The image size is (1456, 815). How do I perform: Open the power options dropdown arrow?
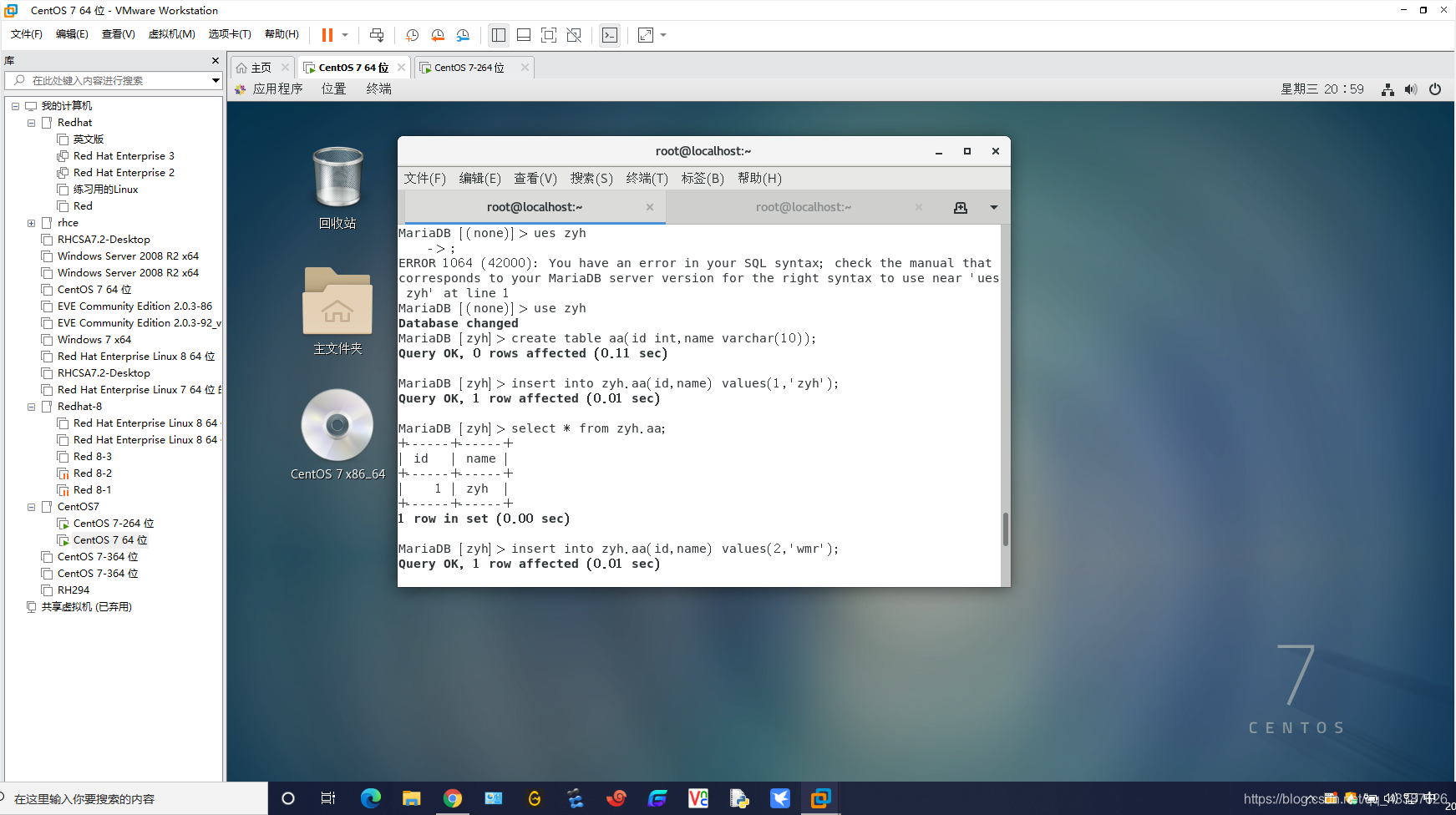[x=345, y=35]
